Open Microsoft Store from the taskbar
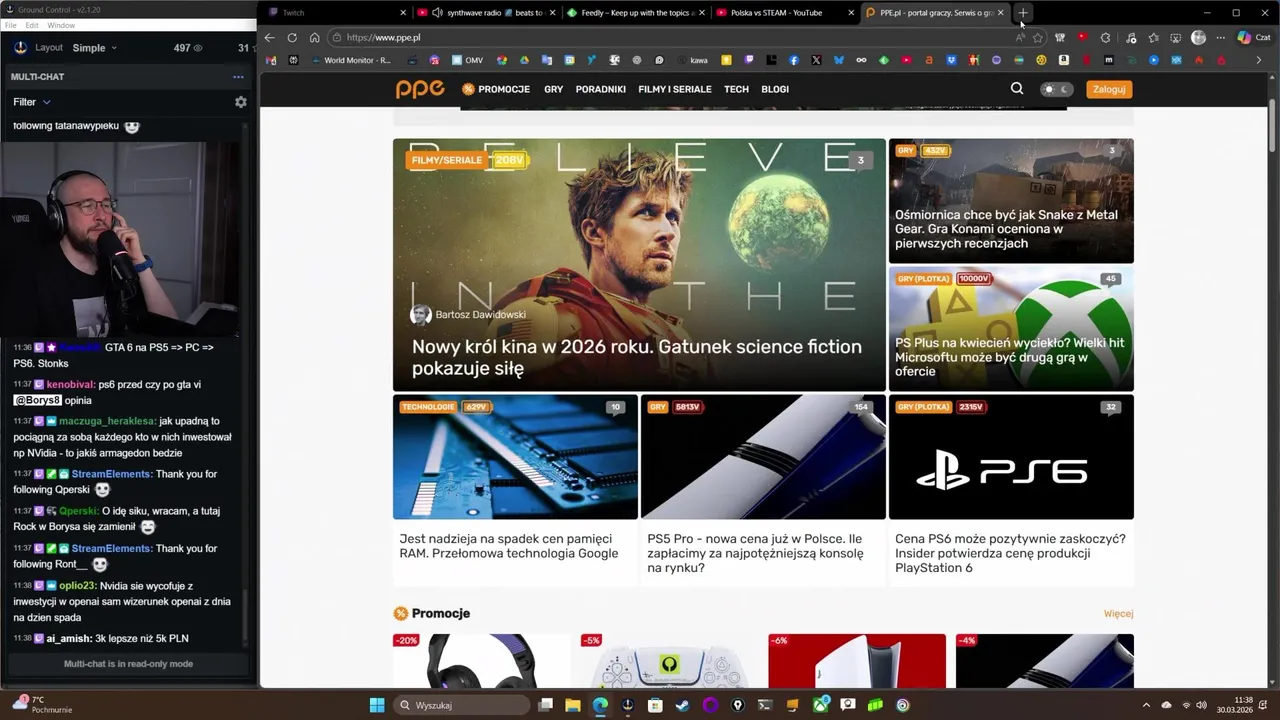 click(x=655, y=705)
